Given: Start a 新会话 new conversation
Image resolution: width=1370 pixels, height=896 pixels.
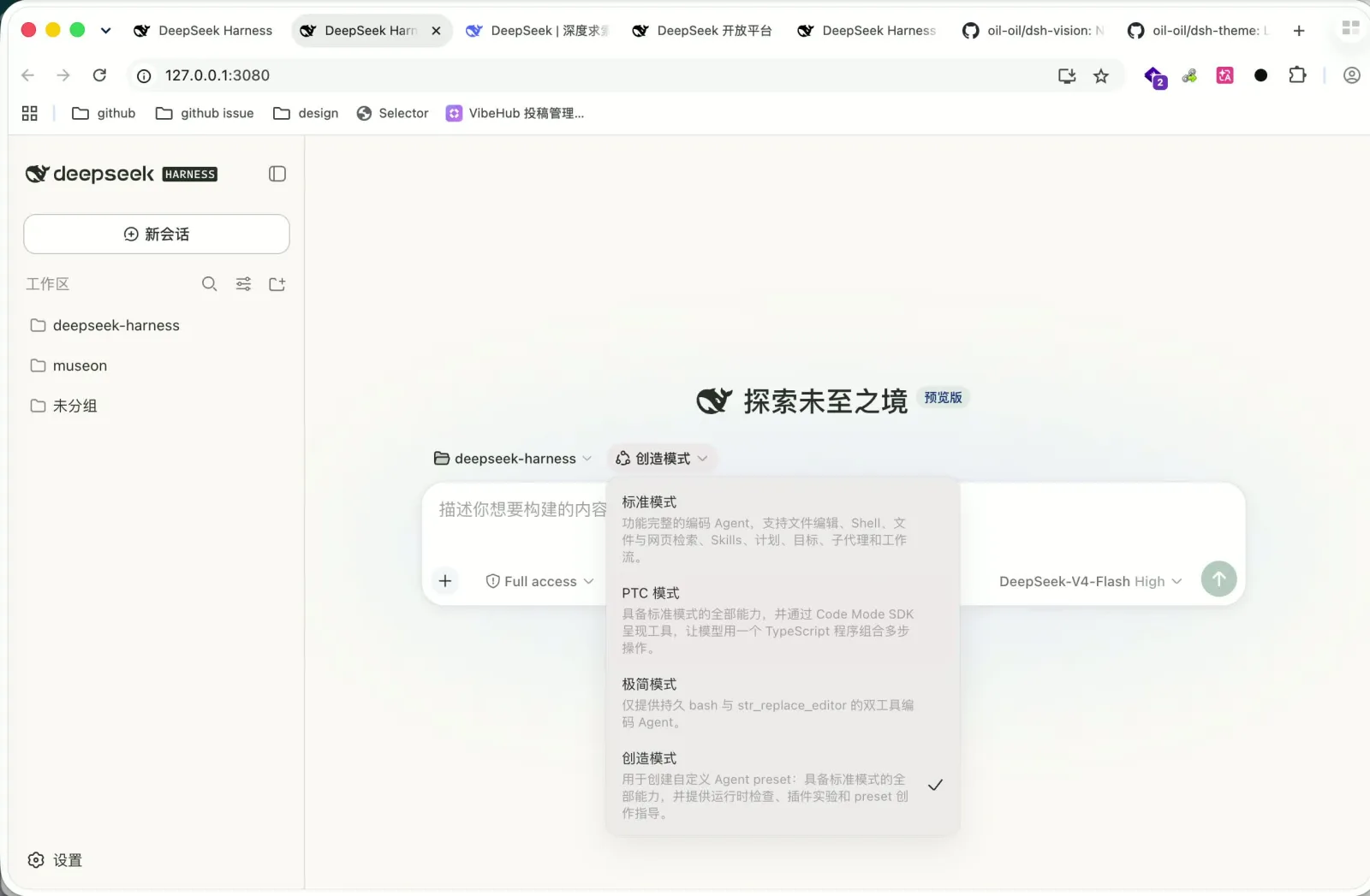Looking at the screenshot, I should 157,234.
